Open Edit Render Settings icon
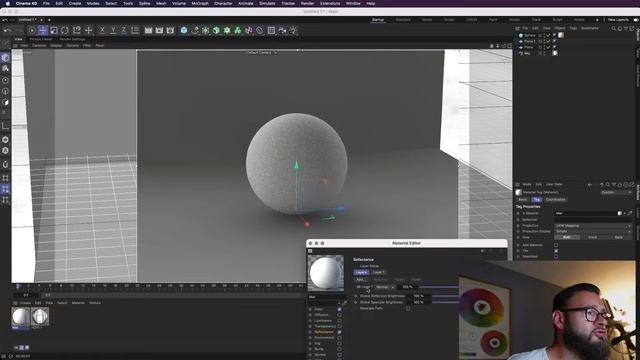This screenshot has height=360, width=640. pos(170,30)
